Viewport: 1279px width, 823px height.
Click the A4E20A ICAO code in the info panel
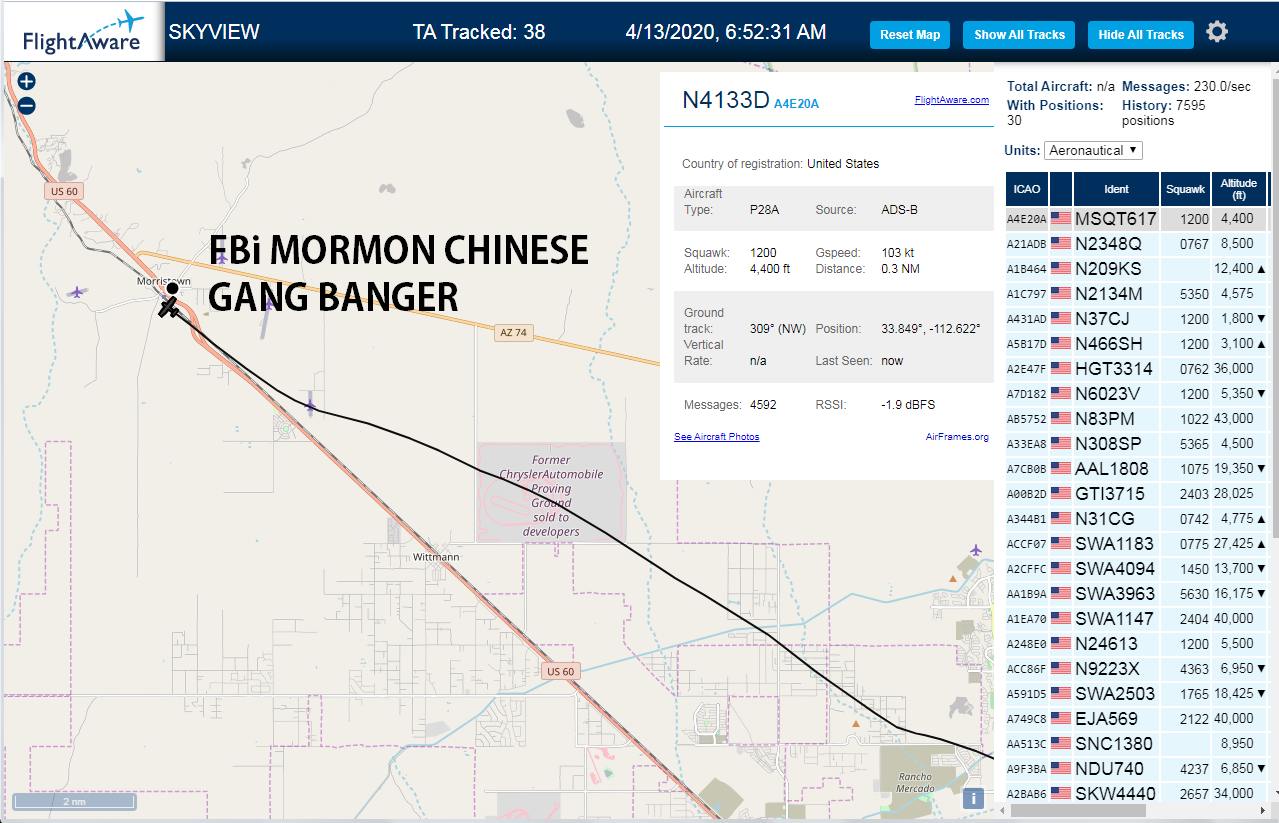pos(796,103)
